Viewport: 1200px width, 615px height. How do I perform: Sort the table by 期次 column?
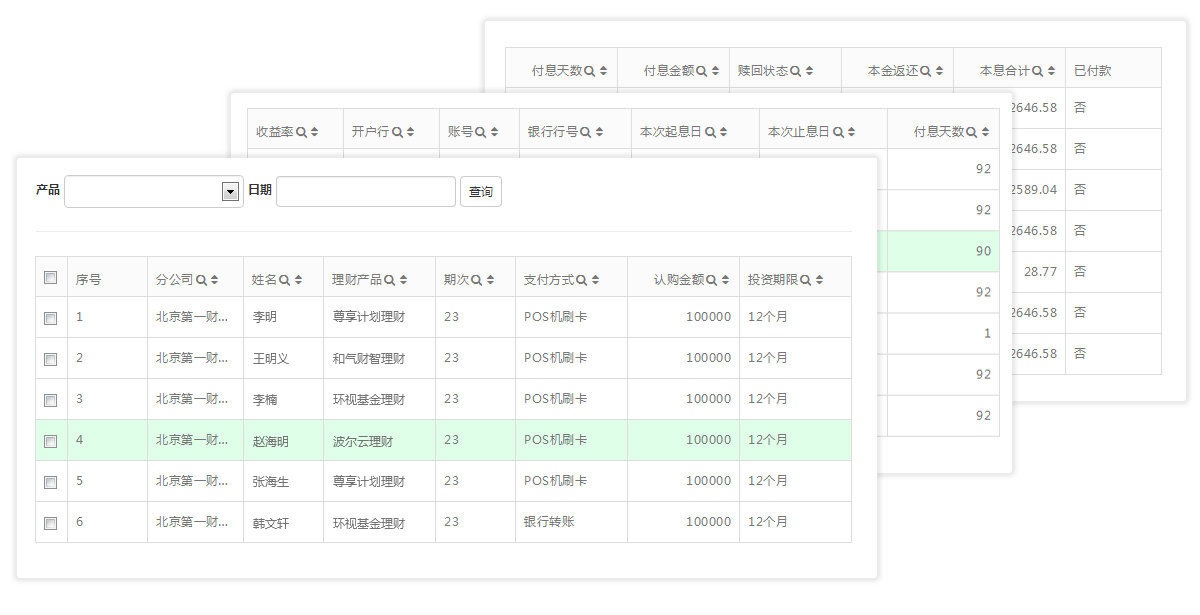point(489,280)
